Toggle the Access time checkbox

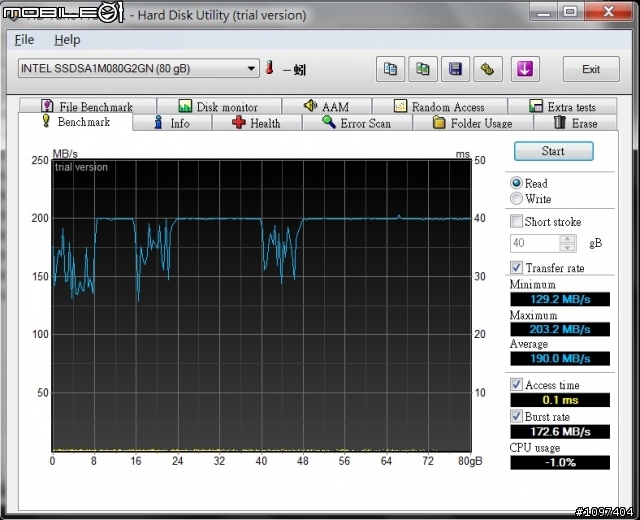click(x=516, y=384)
